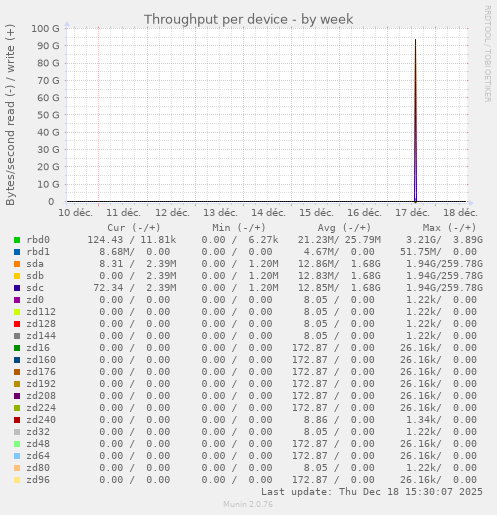
Task: Click the rbd0 current write value '11.81k'
Action: tap(158, 240)
